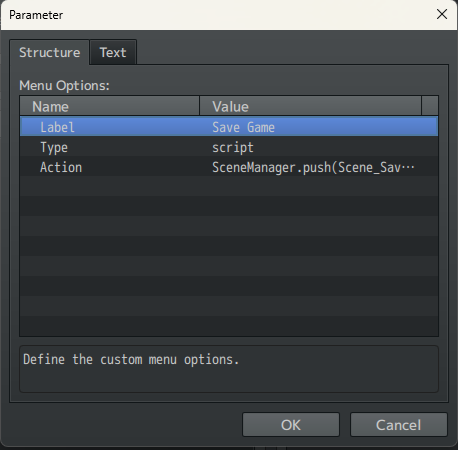
Task: Click the Value column header
Action: coord(310,106)
